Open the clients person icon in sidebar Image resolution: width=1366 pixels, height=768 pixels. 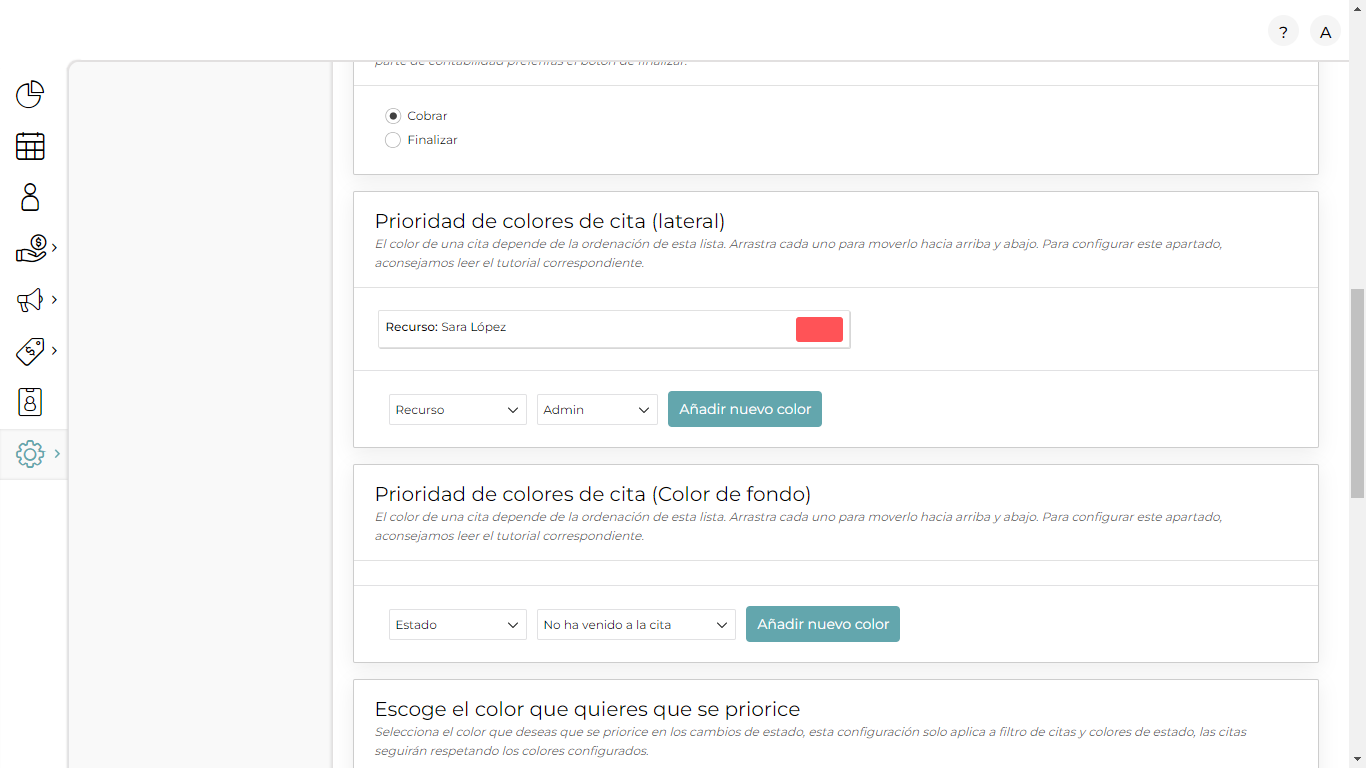30,197
